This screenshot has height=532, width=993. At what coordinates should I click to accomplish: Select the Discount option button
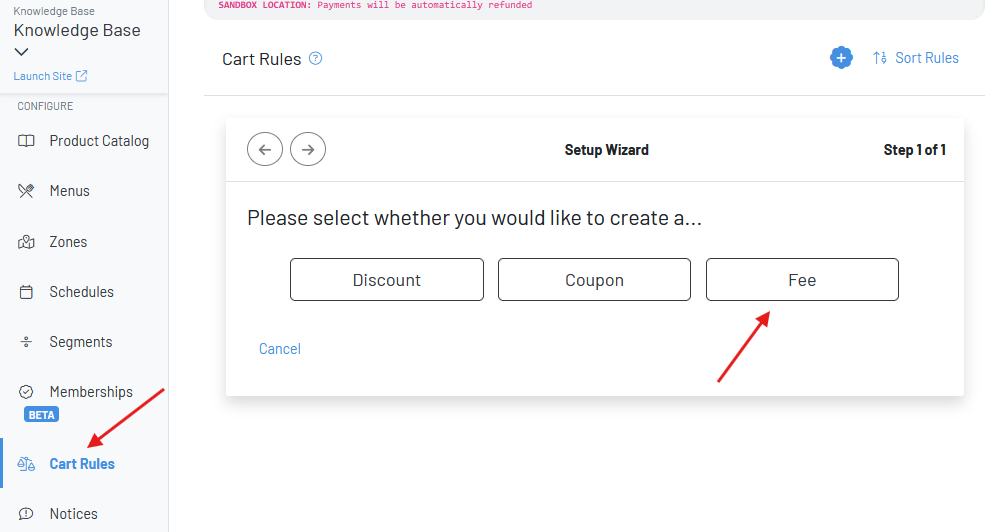pos(387,280)
